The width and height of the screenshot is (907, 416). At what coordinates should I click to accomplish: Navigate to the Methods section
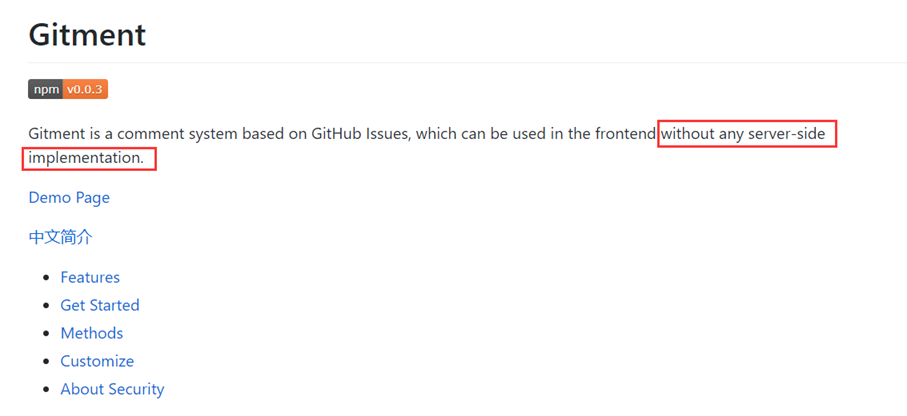point(91,333)
